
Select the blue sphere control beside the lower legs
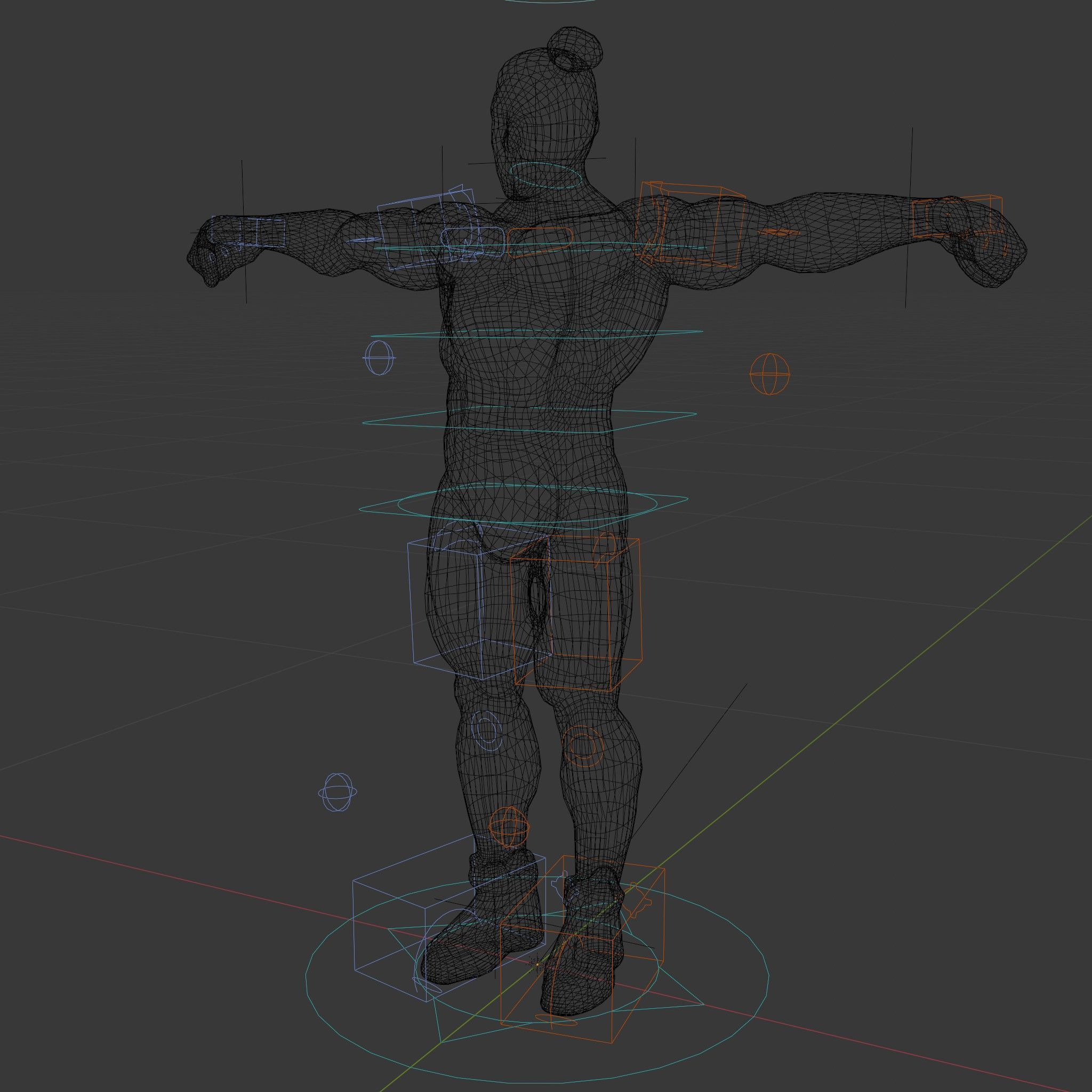(338, 792)
